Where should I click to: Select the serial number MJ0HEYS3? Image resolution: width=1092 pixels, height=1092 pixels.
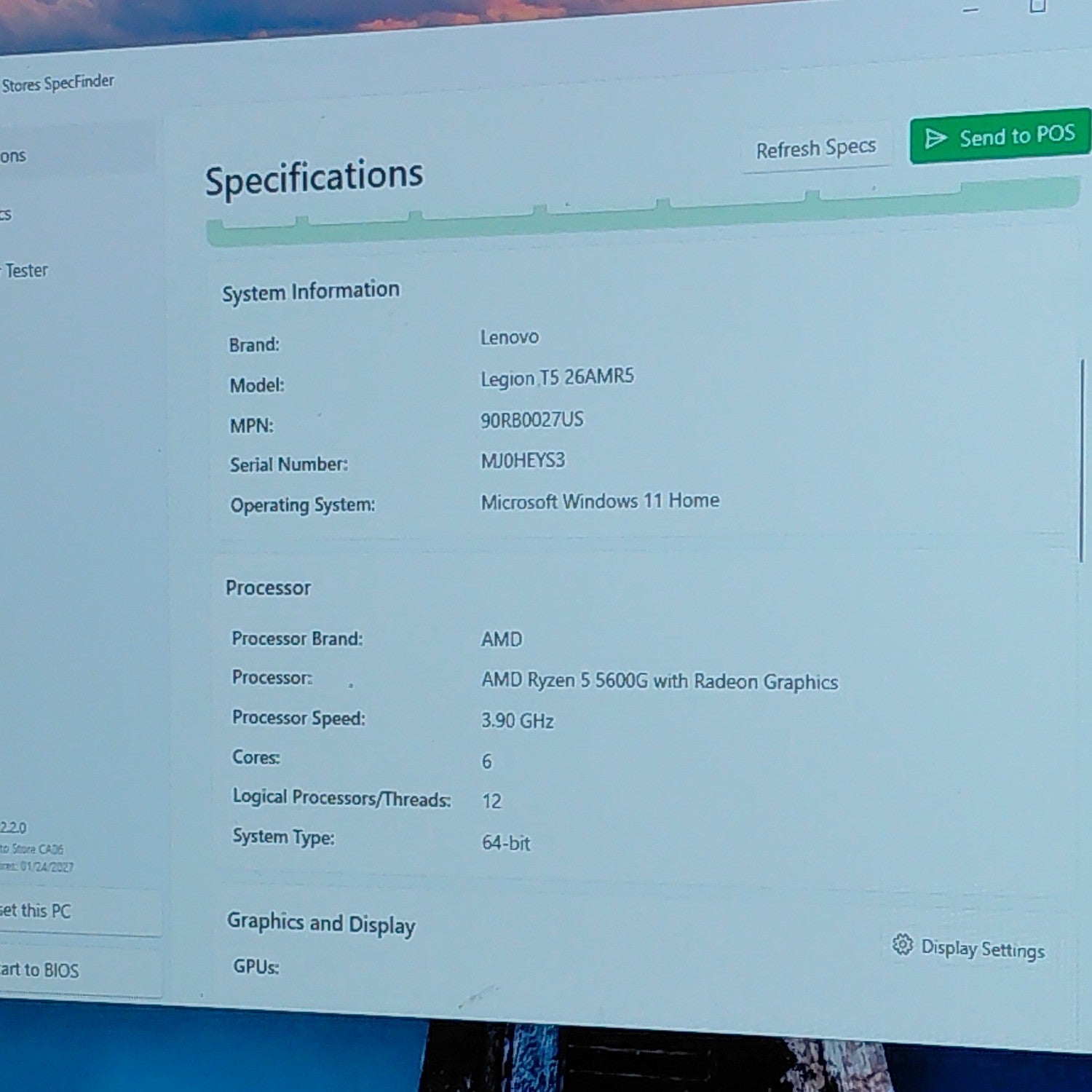(523, 460)
